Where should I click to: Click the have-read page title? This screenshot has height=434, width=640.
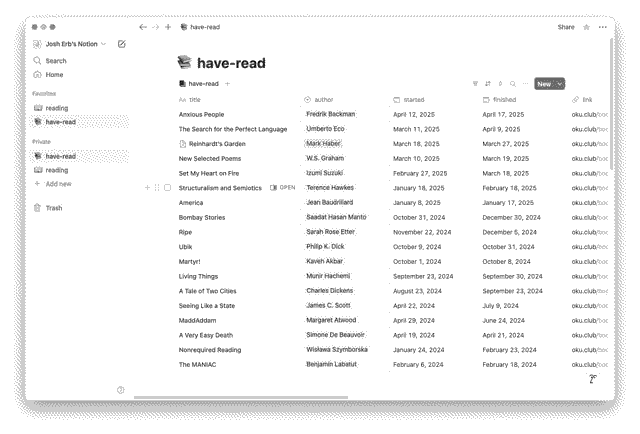[231, 63]
